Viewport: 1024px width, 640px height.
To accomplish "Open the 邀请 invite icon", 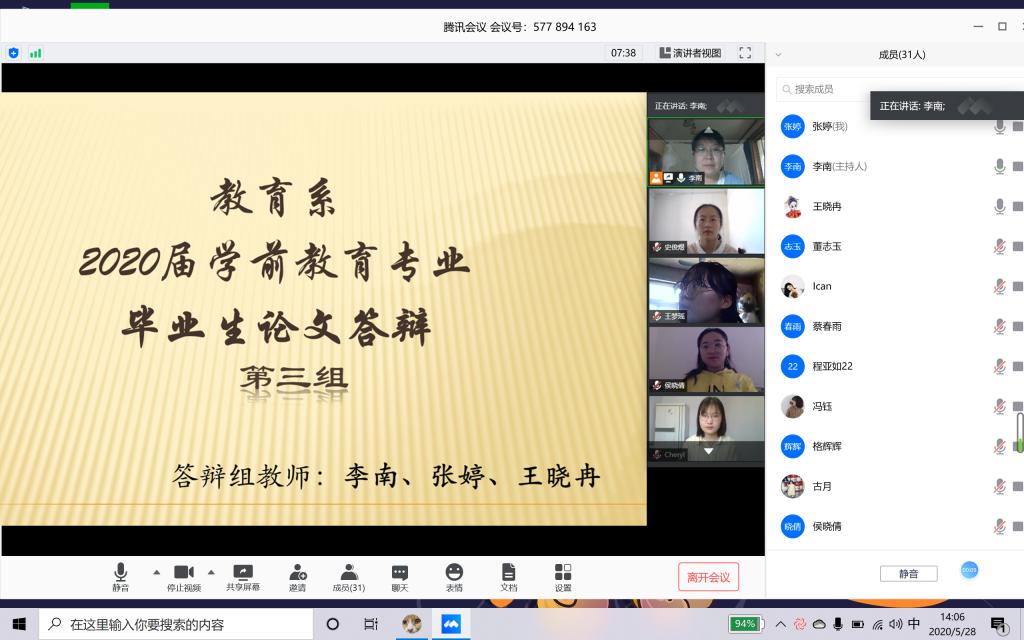I will click(x=297, y=577).
